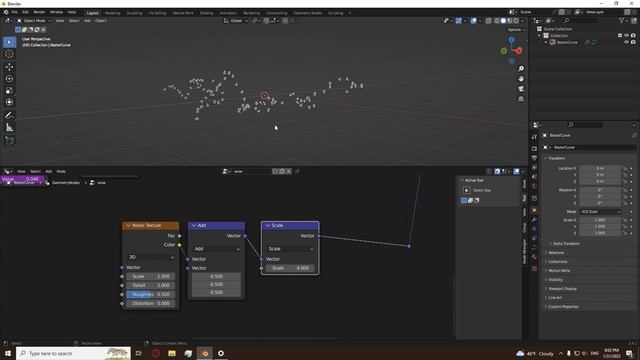This screenshot has height=360, width=640.
Task: Open the outliner filter funnel icon
Action: click(x=622, y=20)
